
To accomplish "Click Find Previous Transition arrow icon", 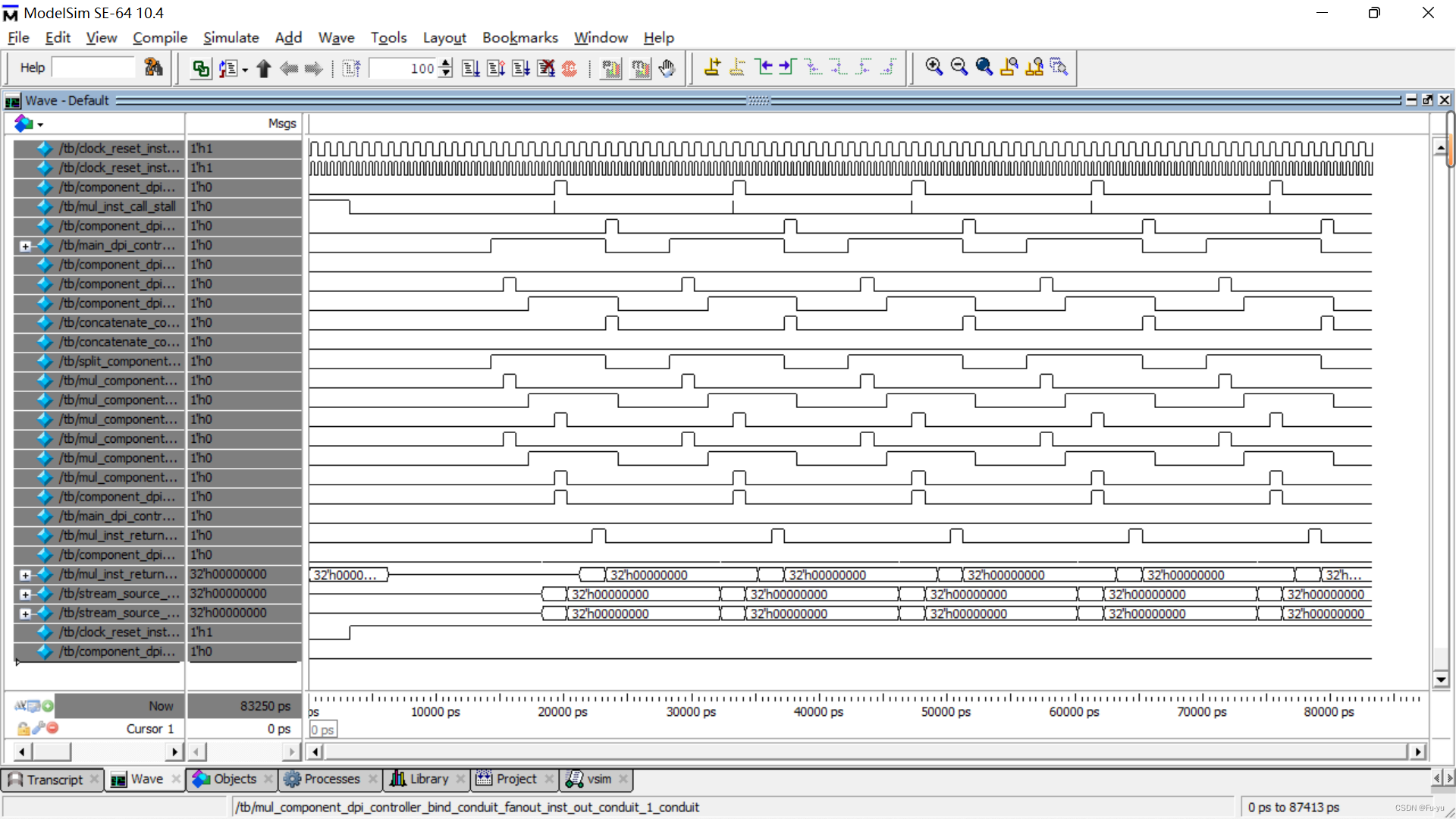I will coord(764,67).
